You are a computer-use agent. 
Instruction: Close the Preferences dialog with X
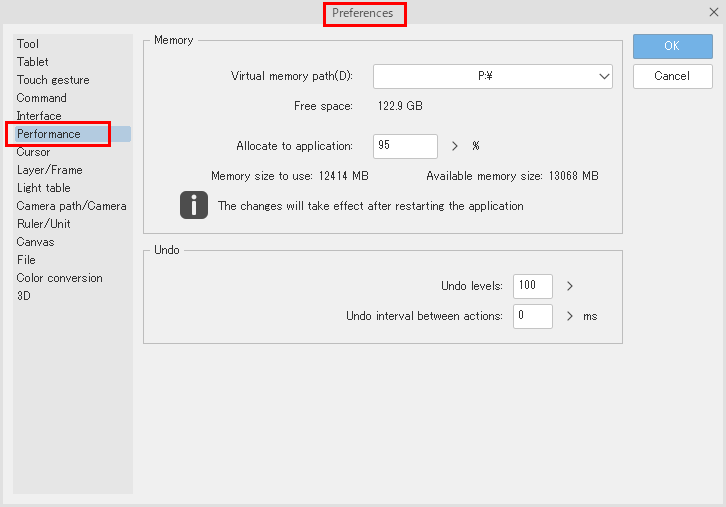click(713, 12)
